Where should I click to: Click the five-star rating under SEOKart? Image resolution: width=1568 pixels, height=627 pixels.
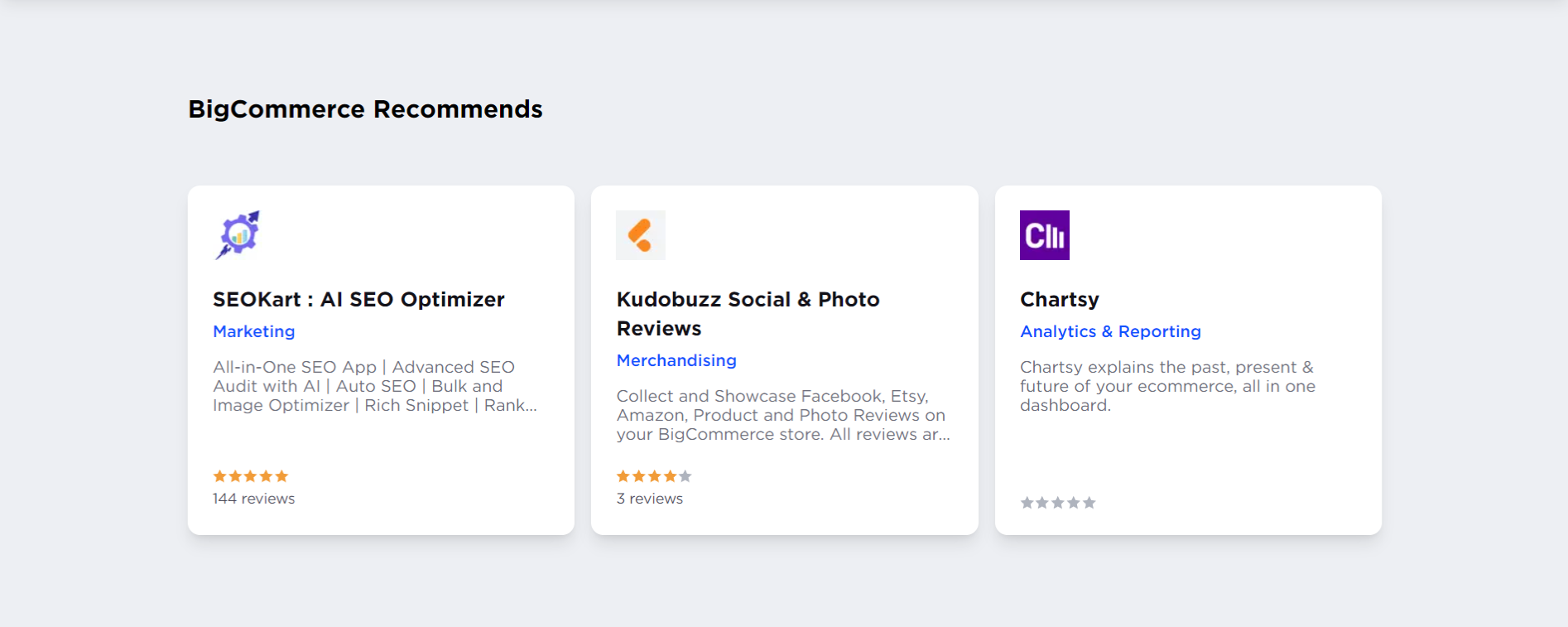[249, 475]
